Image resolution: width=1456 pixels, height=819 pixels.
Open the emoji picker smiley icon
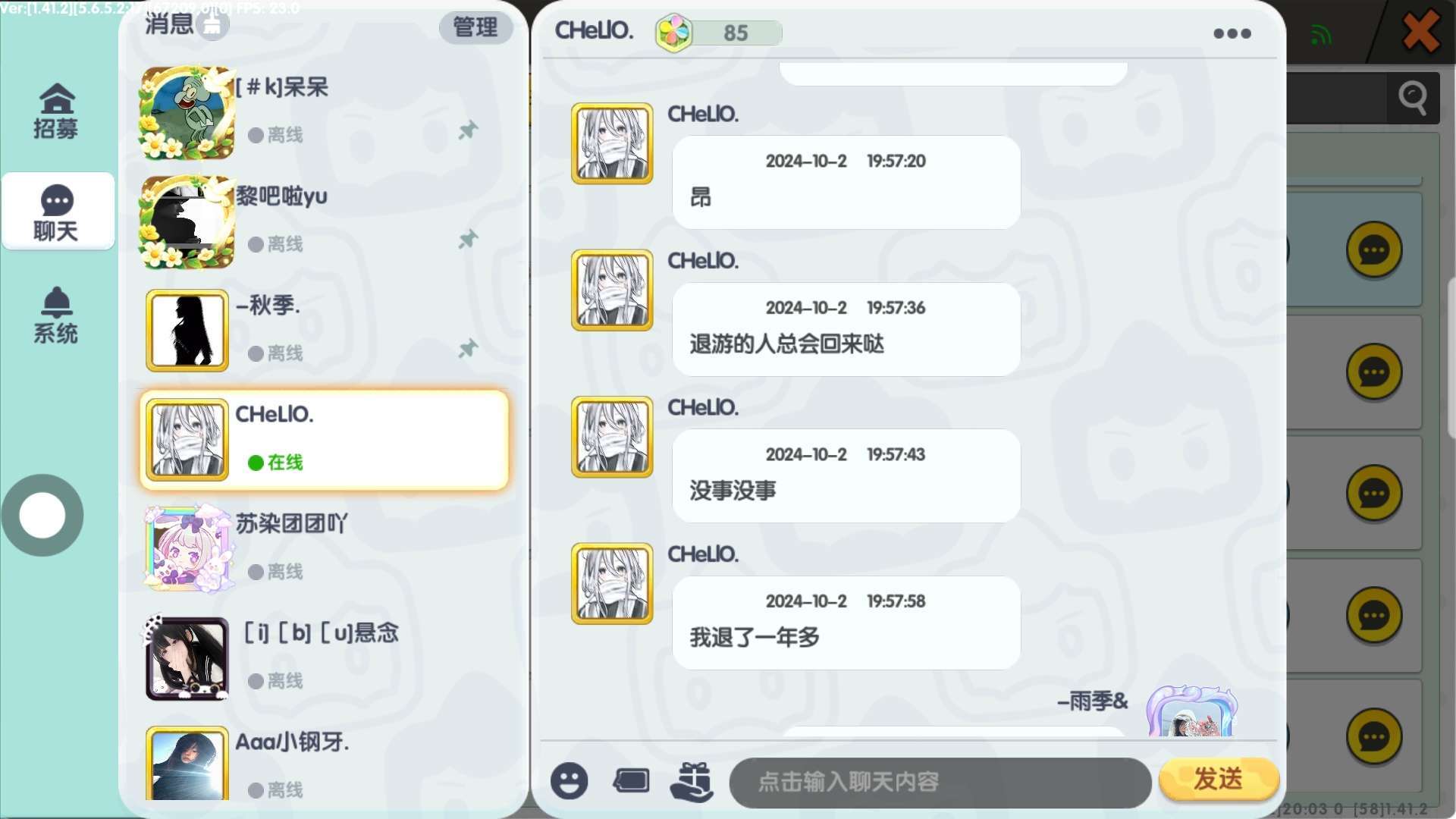tap(569, 781)
